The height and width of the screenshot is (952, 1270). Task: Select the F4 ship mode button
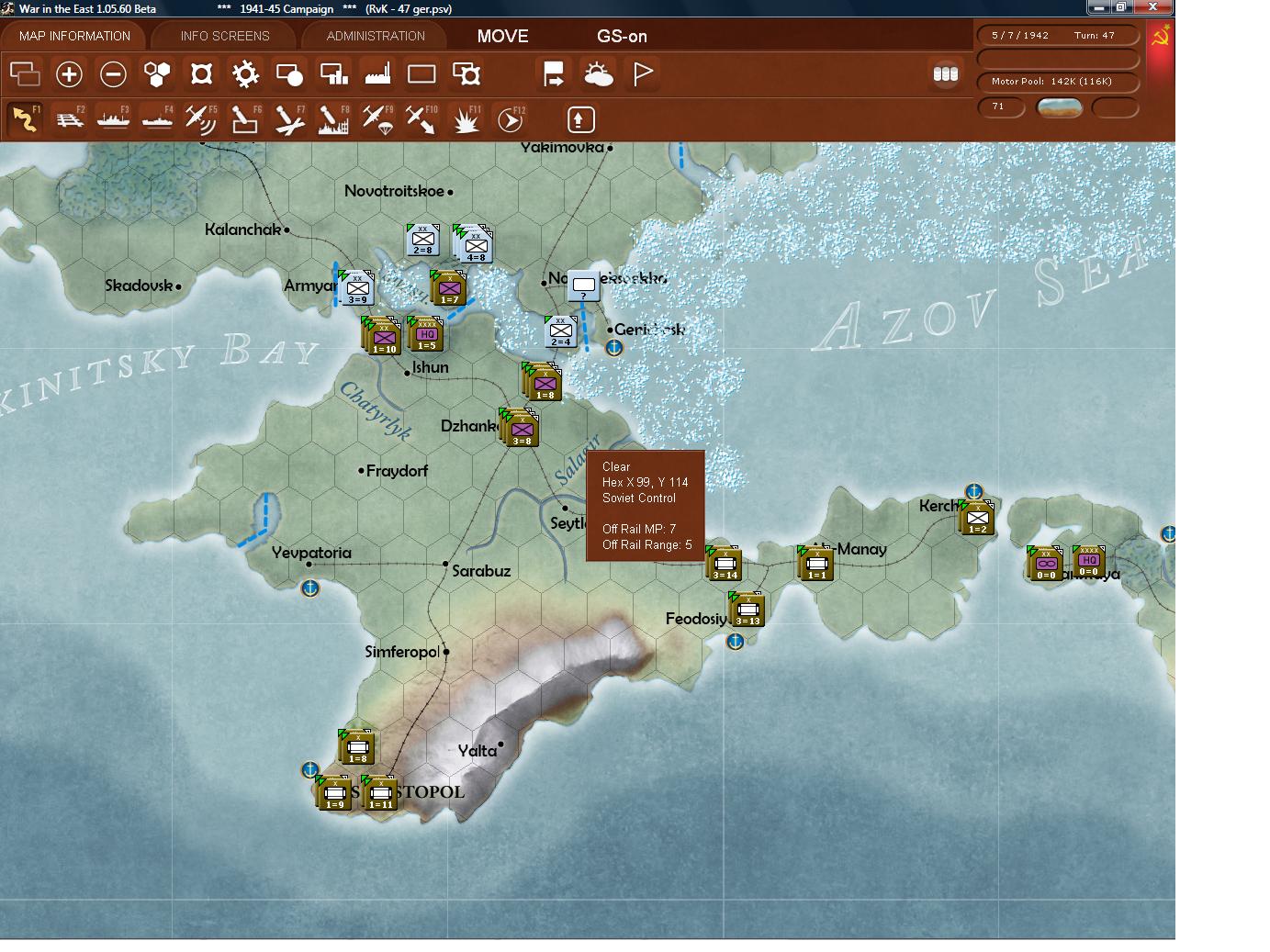tap(157, 119)
